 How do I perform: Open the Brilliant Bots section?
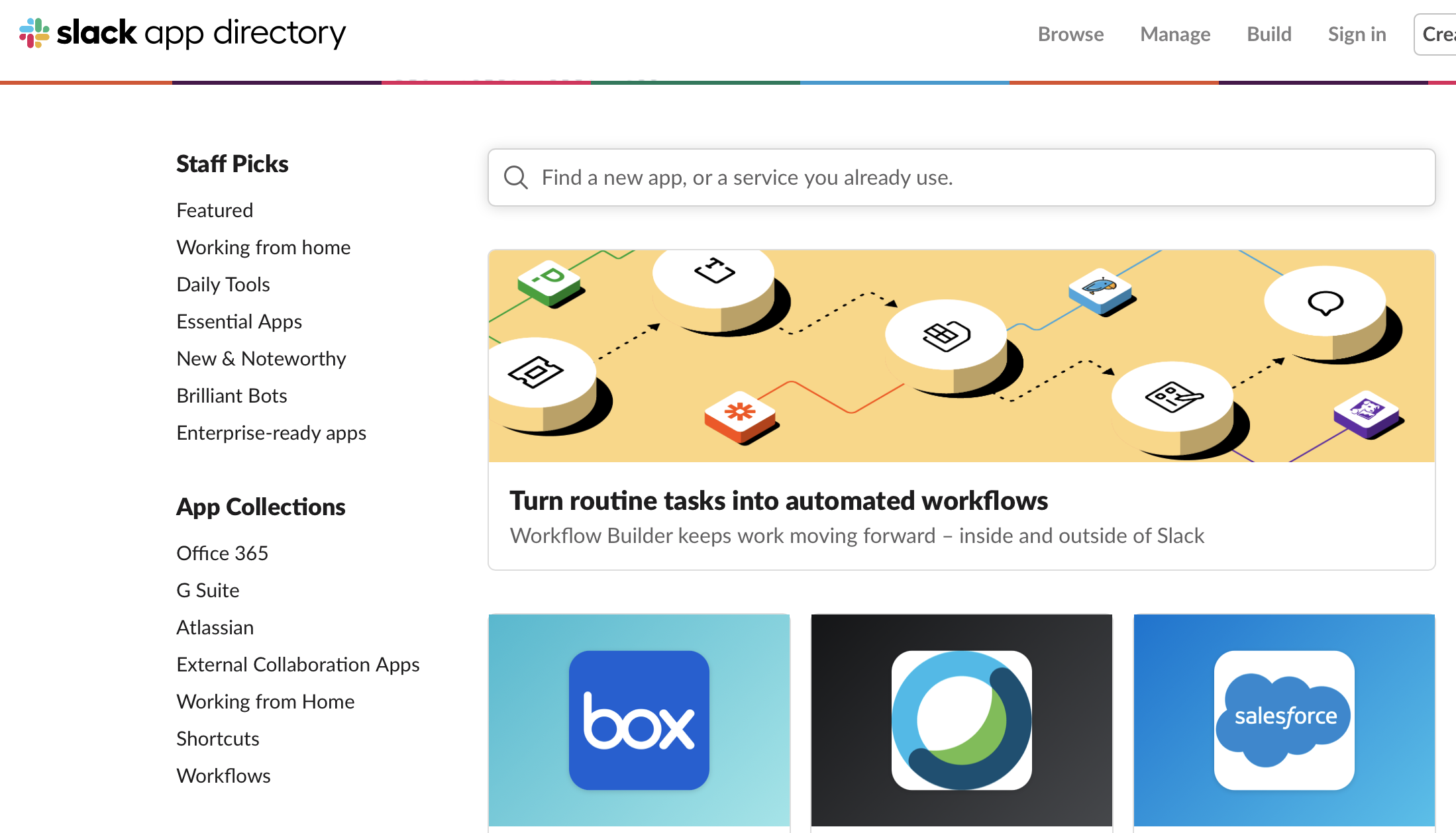(x=231, y=395)
